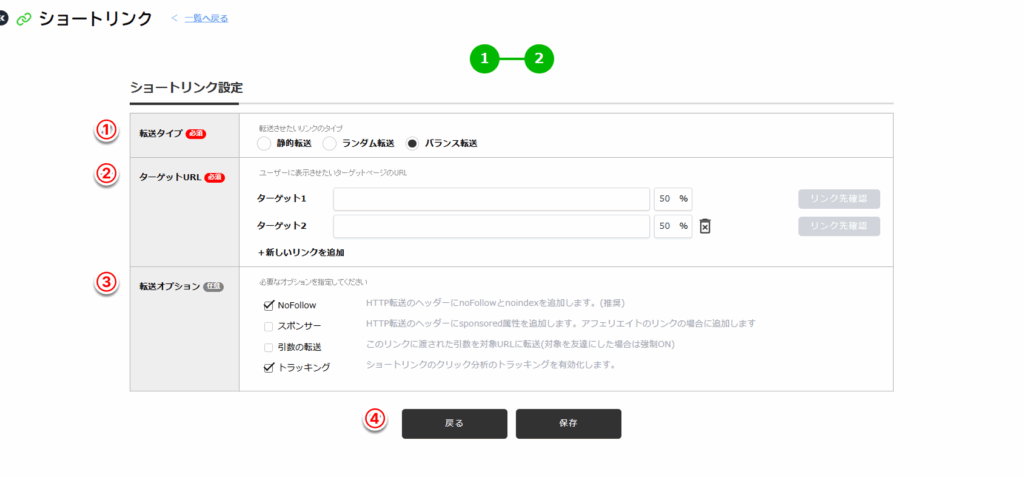The height and width of the screenshot is (477, 1024).
Task: Click +新しいリンクを追加 to add link
Action: point(301,252)
